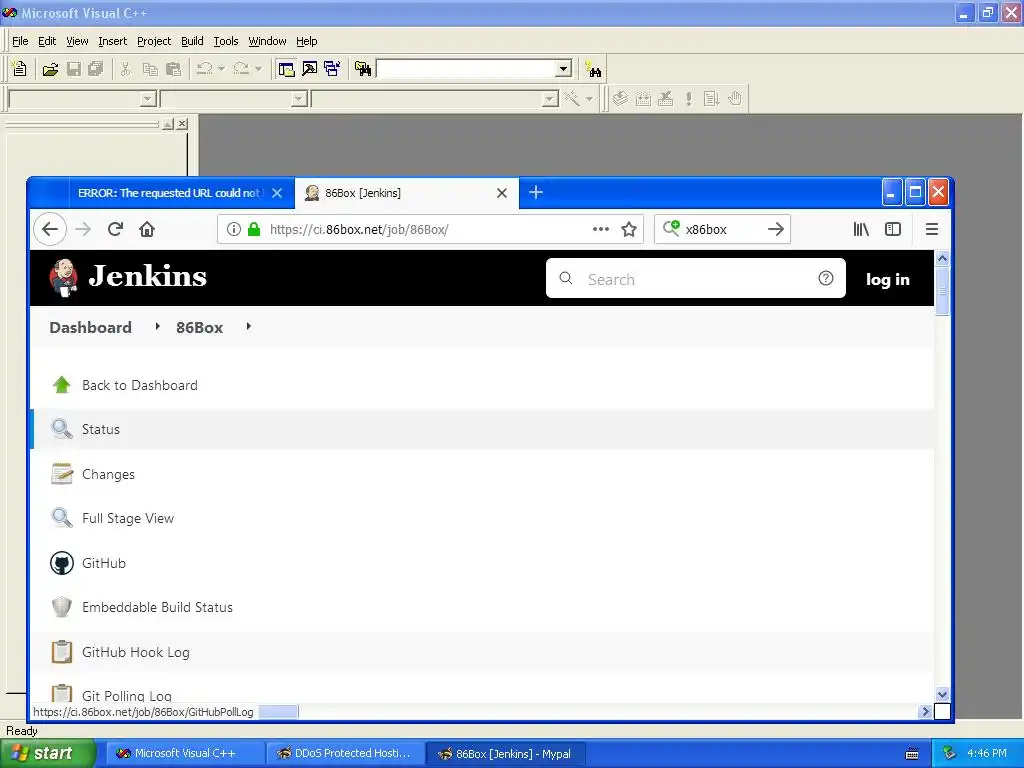Expand the Dashboard breadcrumb arrow
The width and height of the screenshot is (1024, 768).
tap(157, 327)
